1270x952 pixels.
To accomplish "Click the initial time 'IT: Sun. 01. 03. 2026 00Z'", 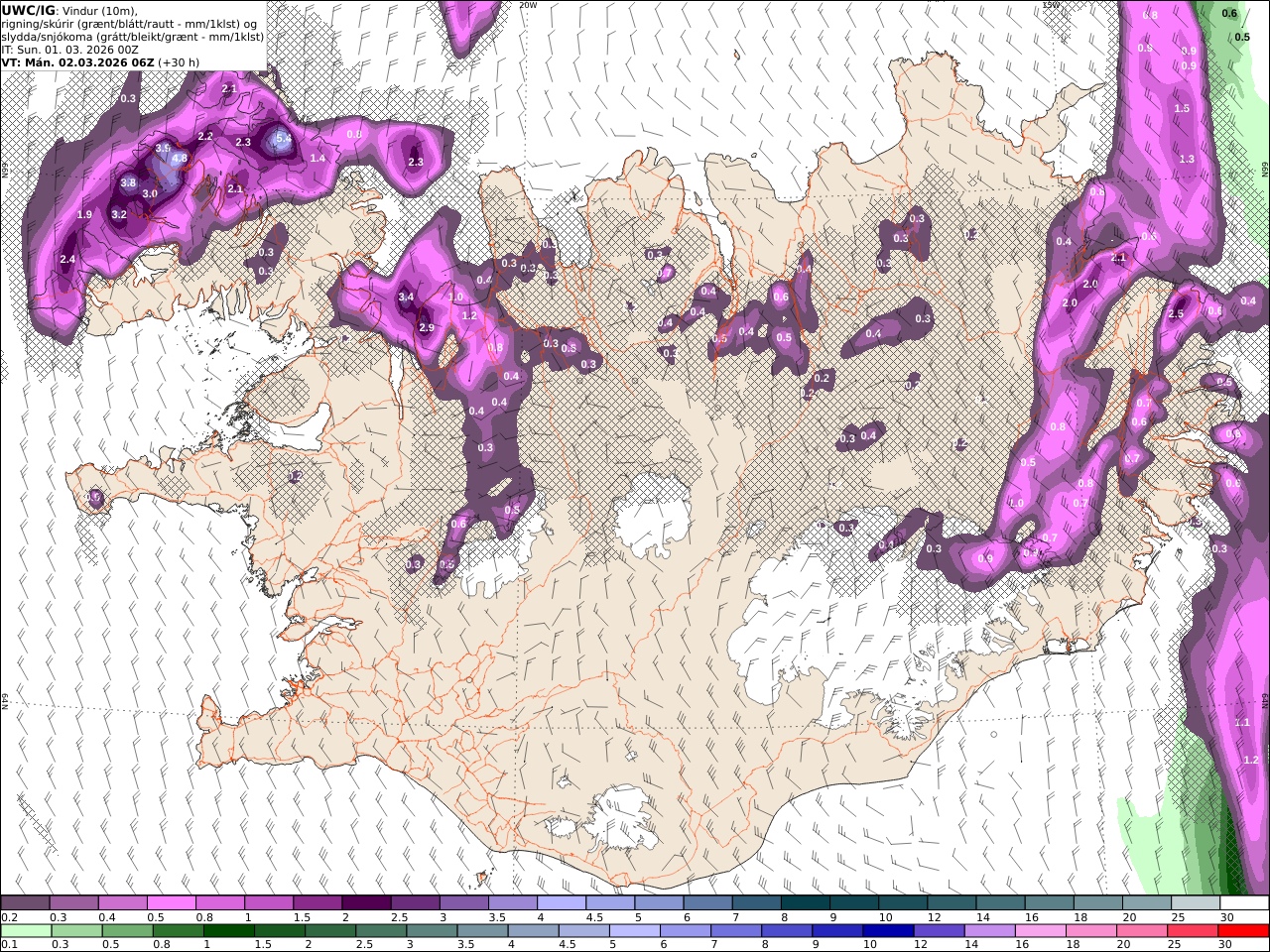I will tap(69, 49).
